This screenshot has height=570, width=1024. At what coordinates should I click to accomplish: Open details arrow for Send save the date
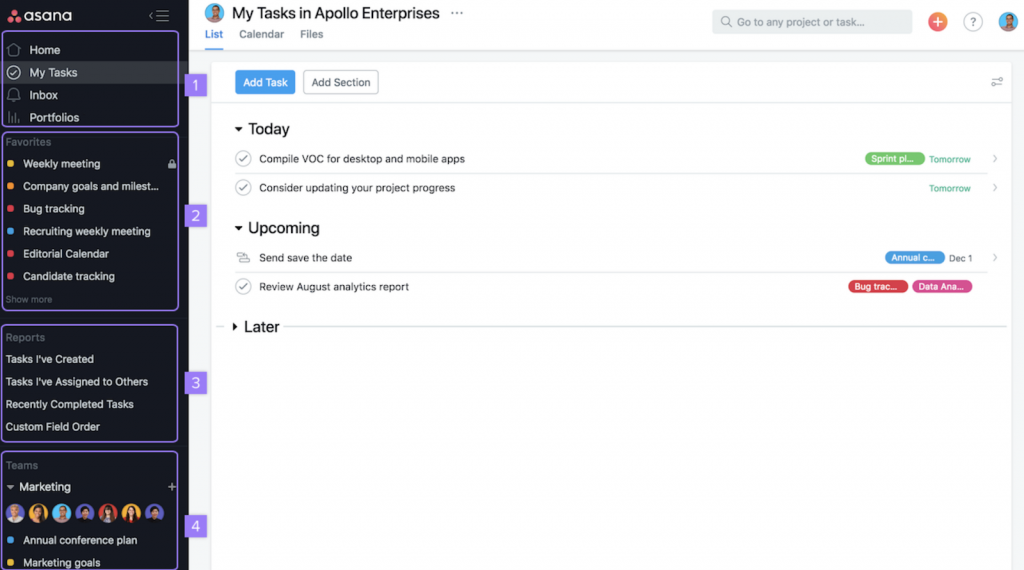pyautogui.click(x=995, y=258)
